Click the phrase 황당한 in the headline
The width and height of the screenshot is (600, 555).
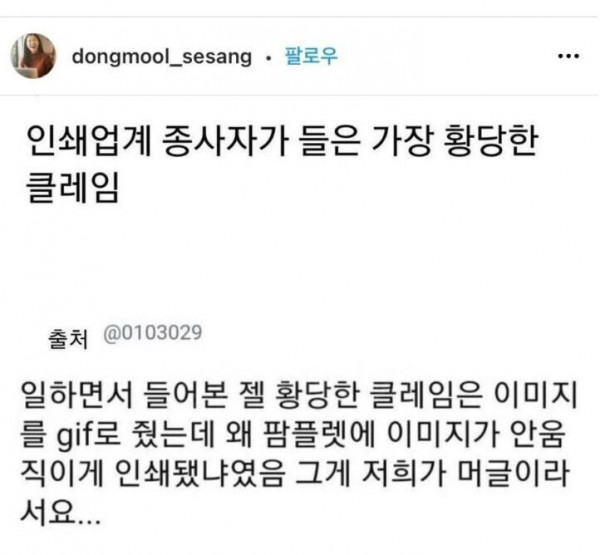tap(490, 141)
